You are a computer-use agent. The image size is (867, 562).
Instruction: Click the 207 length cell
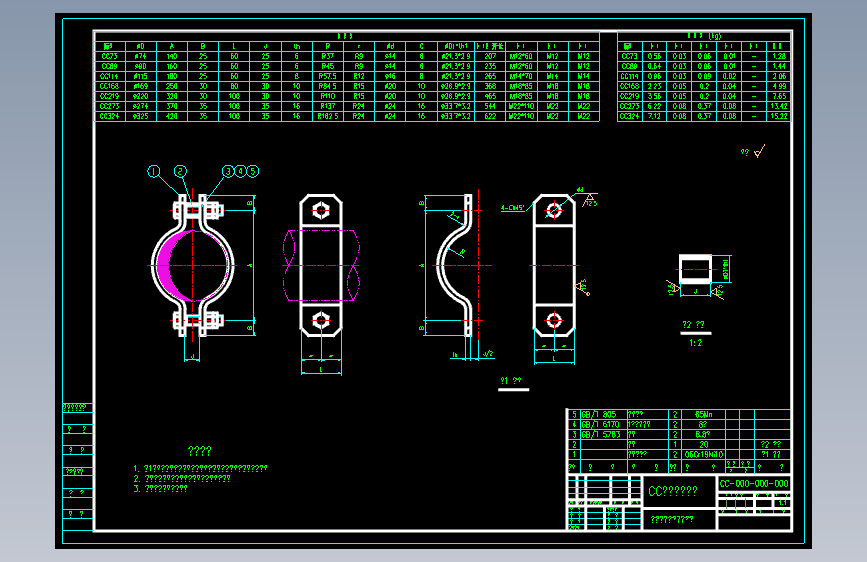coord(490,56)
